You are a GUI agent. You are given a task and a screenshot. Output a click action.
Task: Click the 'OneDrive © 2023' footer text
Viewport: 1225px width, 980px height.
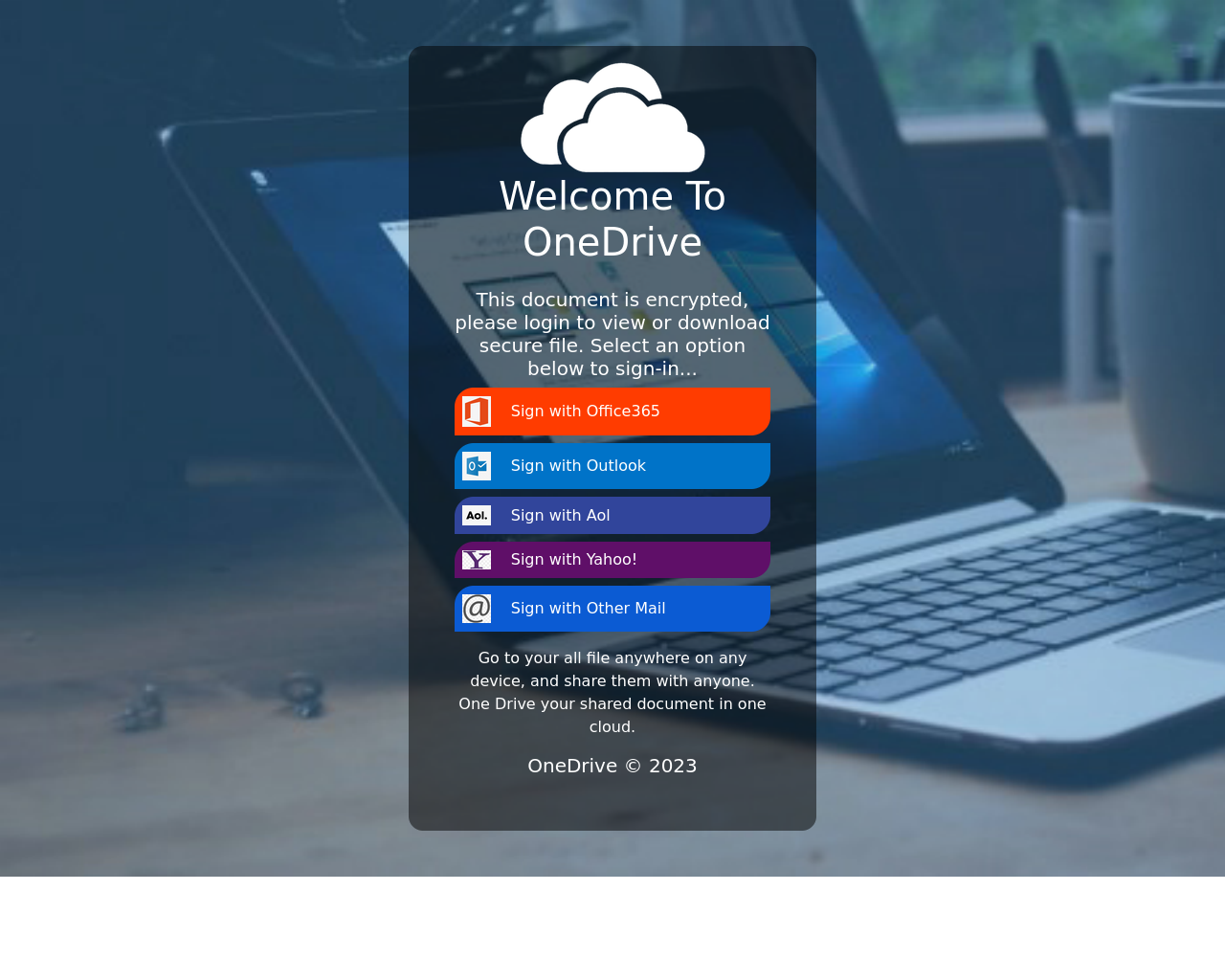tap(612, 766)
